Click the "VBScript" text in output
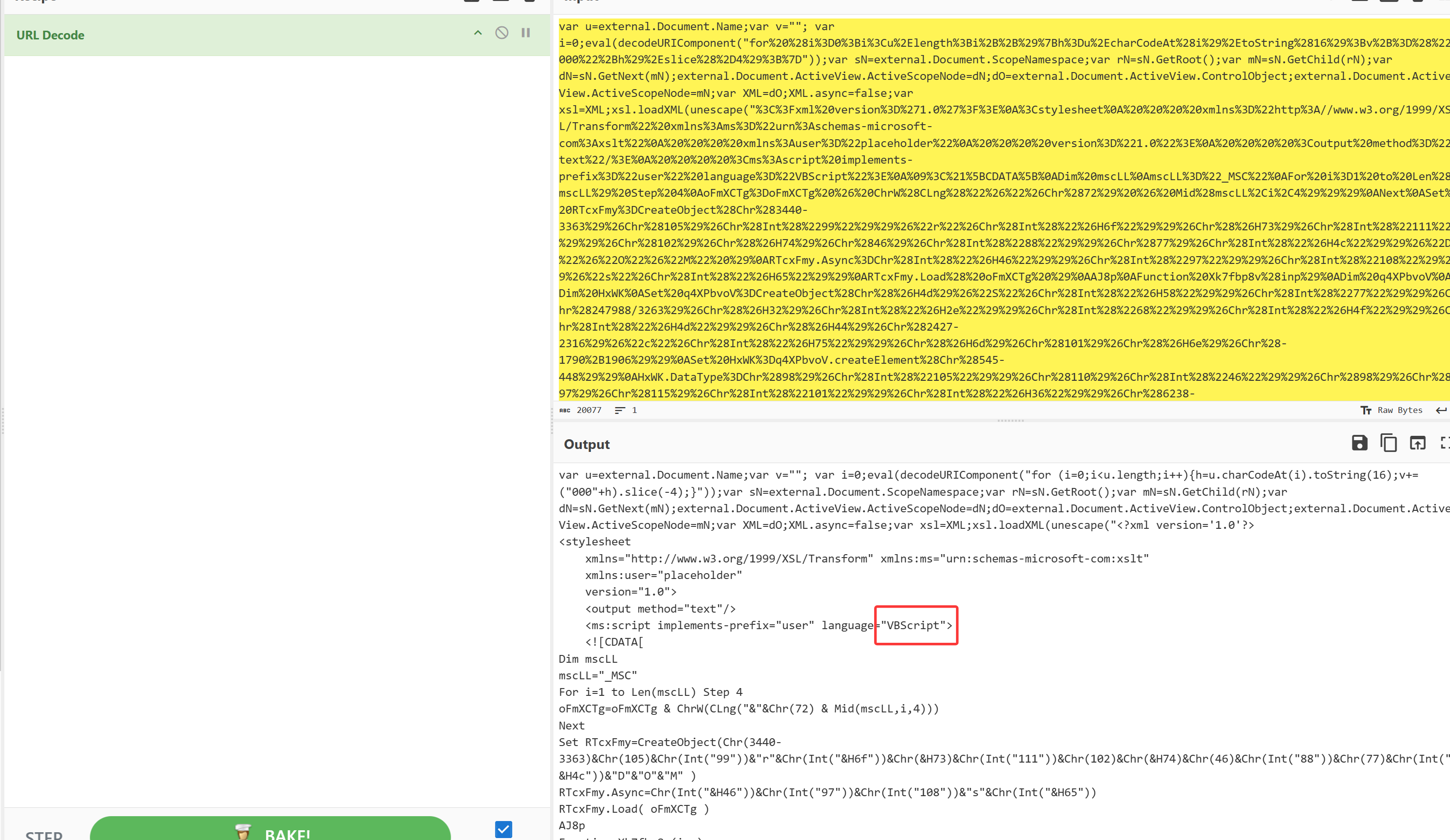 point(913,626)
